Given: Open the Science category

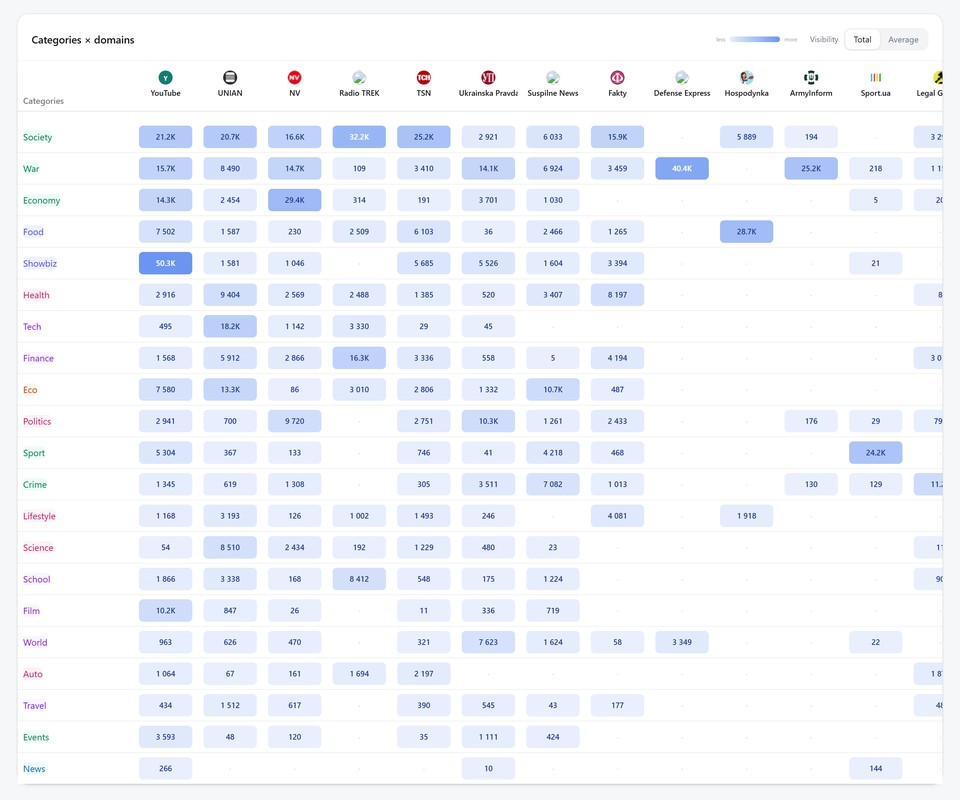Looking at the screenshot, I should pyautogui.click(x=38, y=548).
